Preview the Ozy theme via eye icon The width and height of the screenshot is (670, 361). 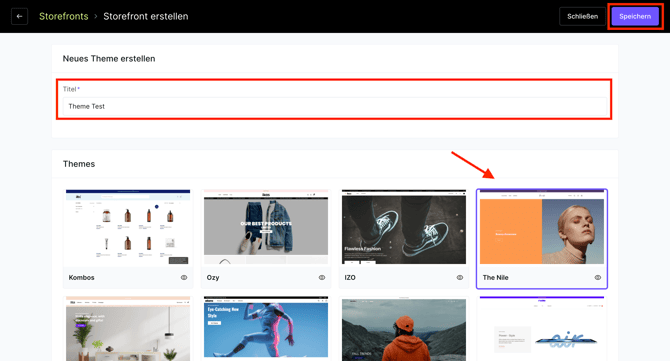(322, 277)
